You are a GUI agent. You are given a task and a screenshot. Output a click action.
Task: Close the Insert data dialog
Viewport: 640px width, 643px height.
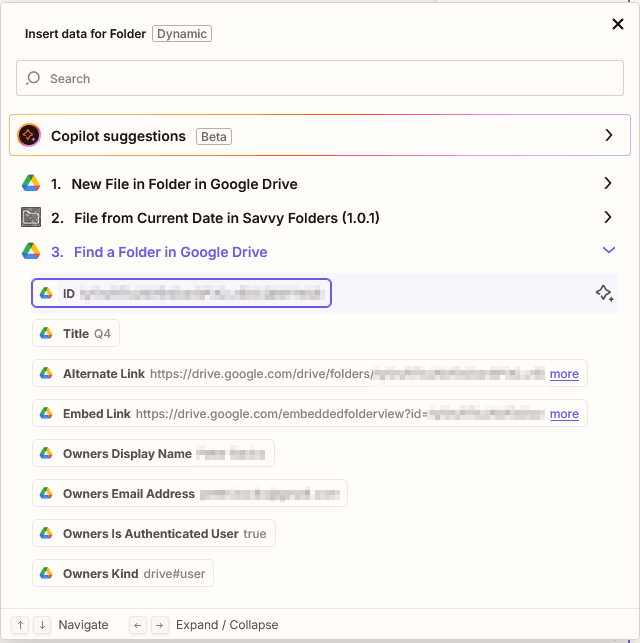617,24
